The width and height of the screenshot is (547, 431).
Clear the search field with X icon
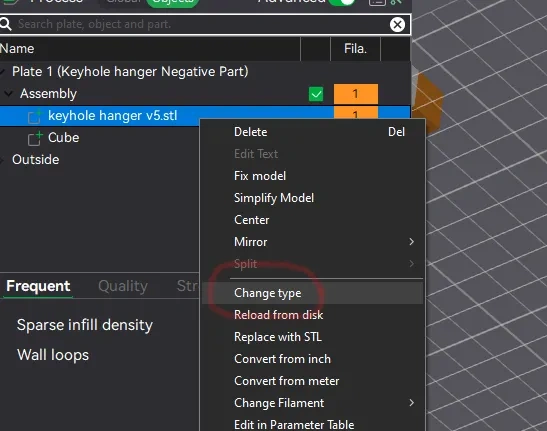click(x=397, y=24)
